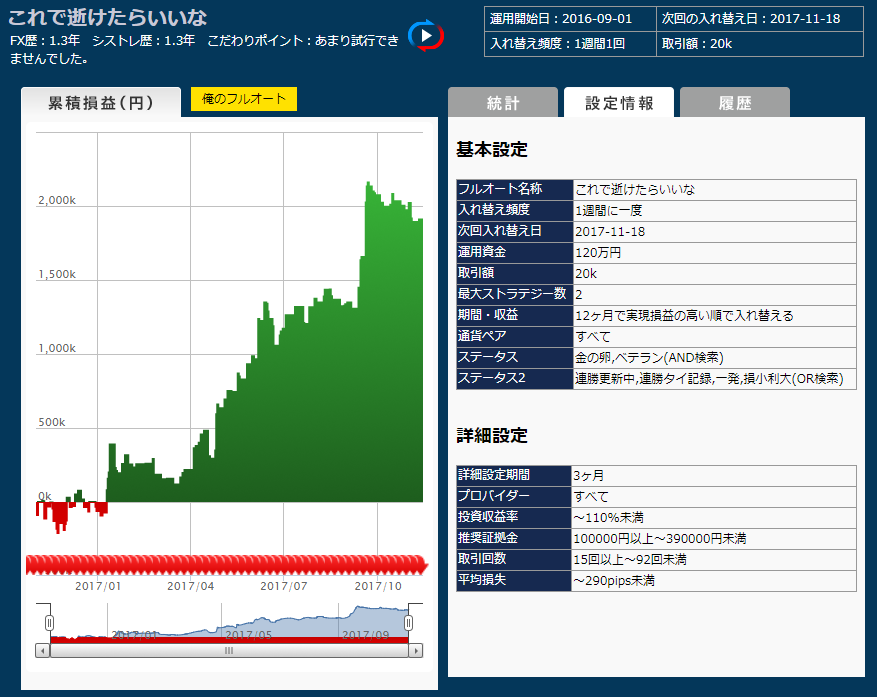Click the strategy title これで逝けたらいいな
Viewport: 877px width, 697px height.
pos(108,17)
